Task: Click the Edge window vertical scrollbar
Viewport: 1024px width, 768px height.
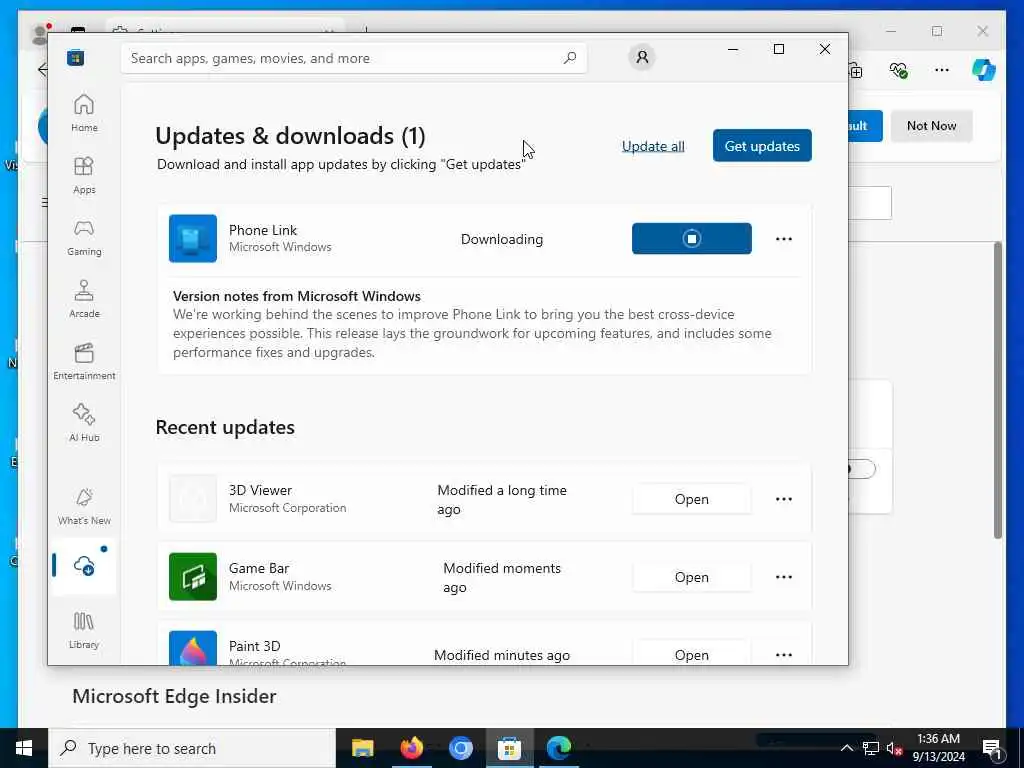Action: pos(998,390)
